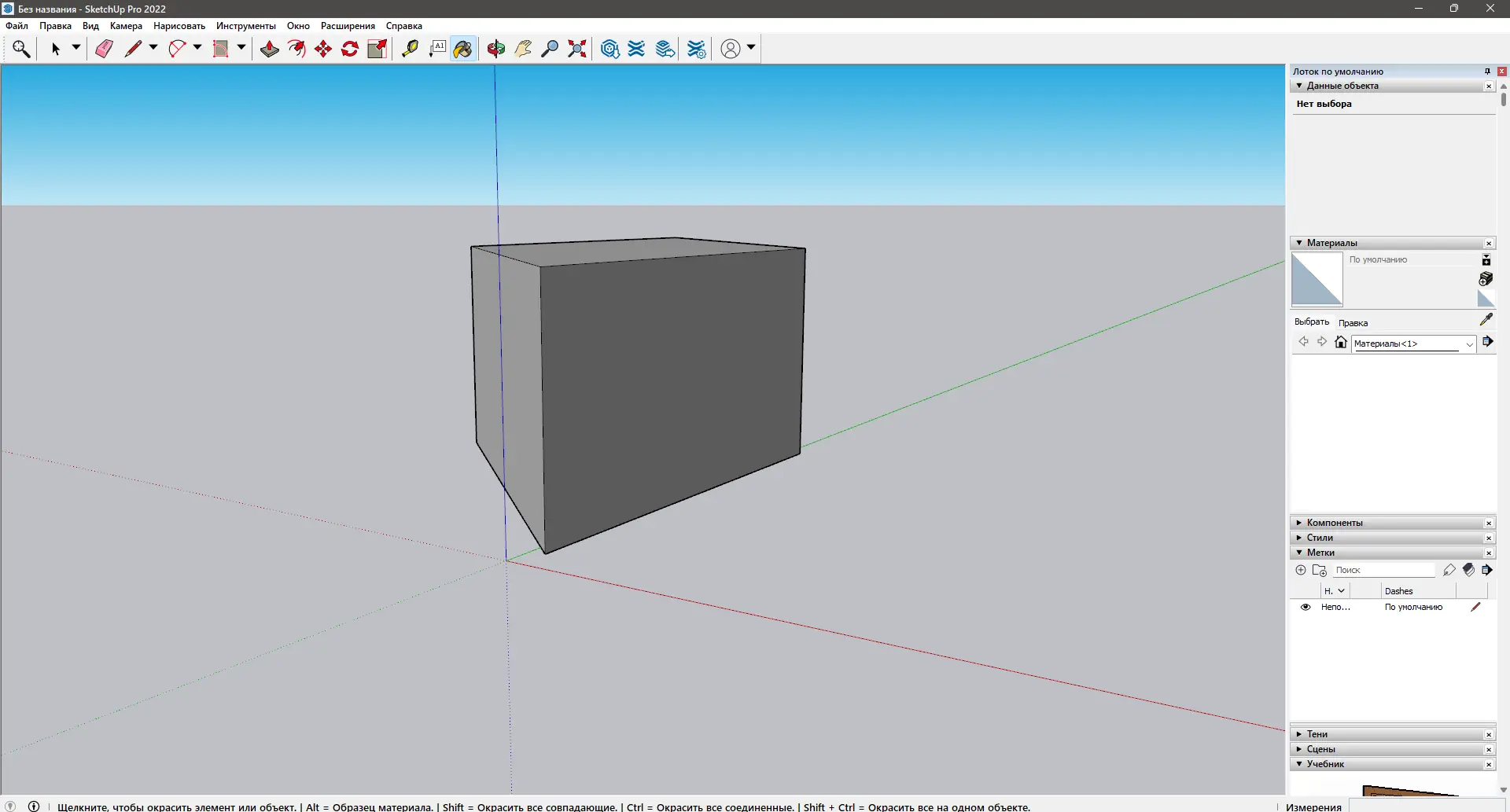
Task: Select the Rectangle shape tool
Action: tap(221, 49)
